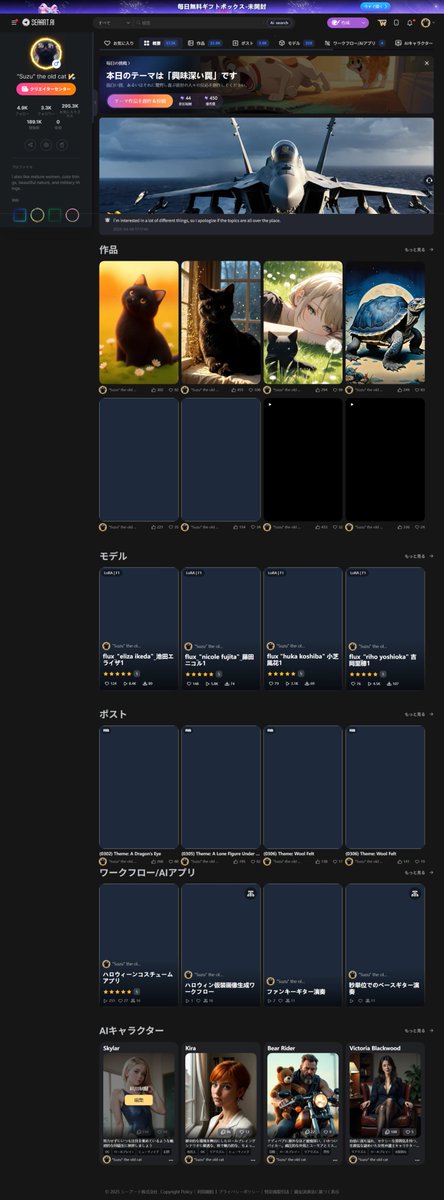Open the blonde girl with cat artwork
Viewport: 444px width, 1200px height.
coord(303,322)
